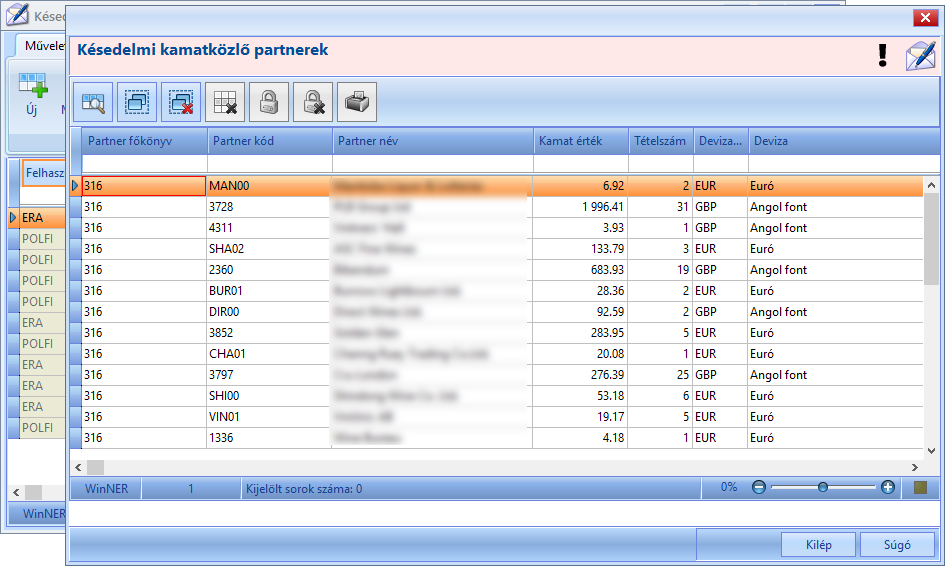Click the zoom in plus icon
945x566 pixels.
(x=888, y=487)
